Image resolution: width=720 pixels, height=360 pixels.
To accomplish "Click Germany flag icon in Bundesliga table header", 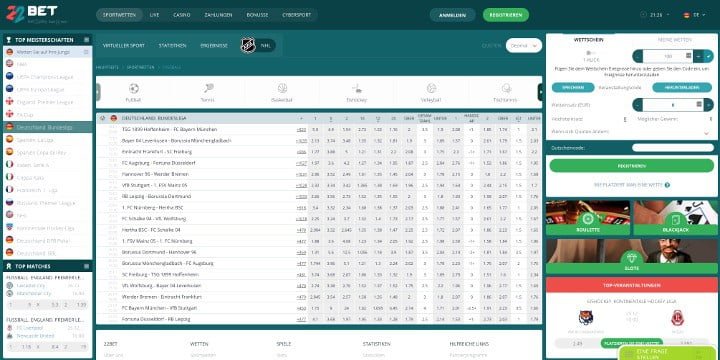I will click(114, 118).
